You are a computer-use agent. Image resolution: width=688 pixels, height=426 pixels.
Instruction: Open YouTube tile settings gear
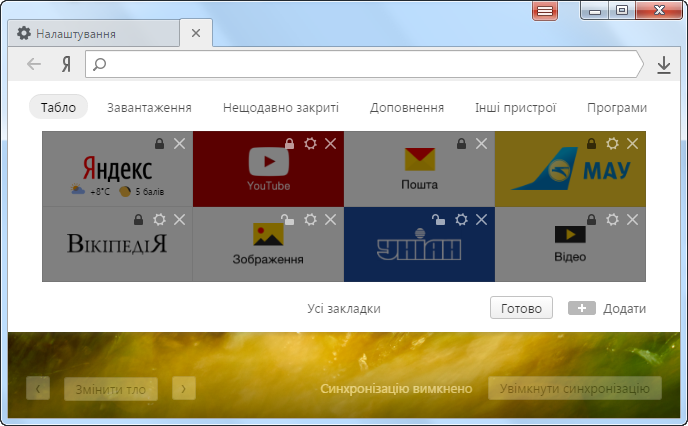click(x=310, y=143)
